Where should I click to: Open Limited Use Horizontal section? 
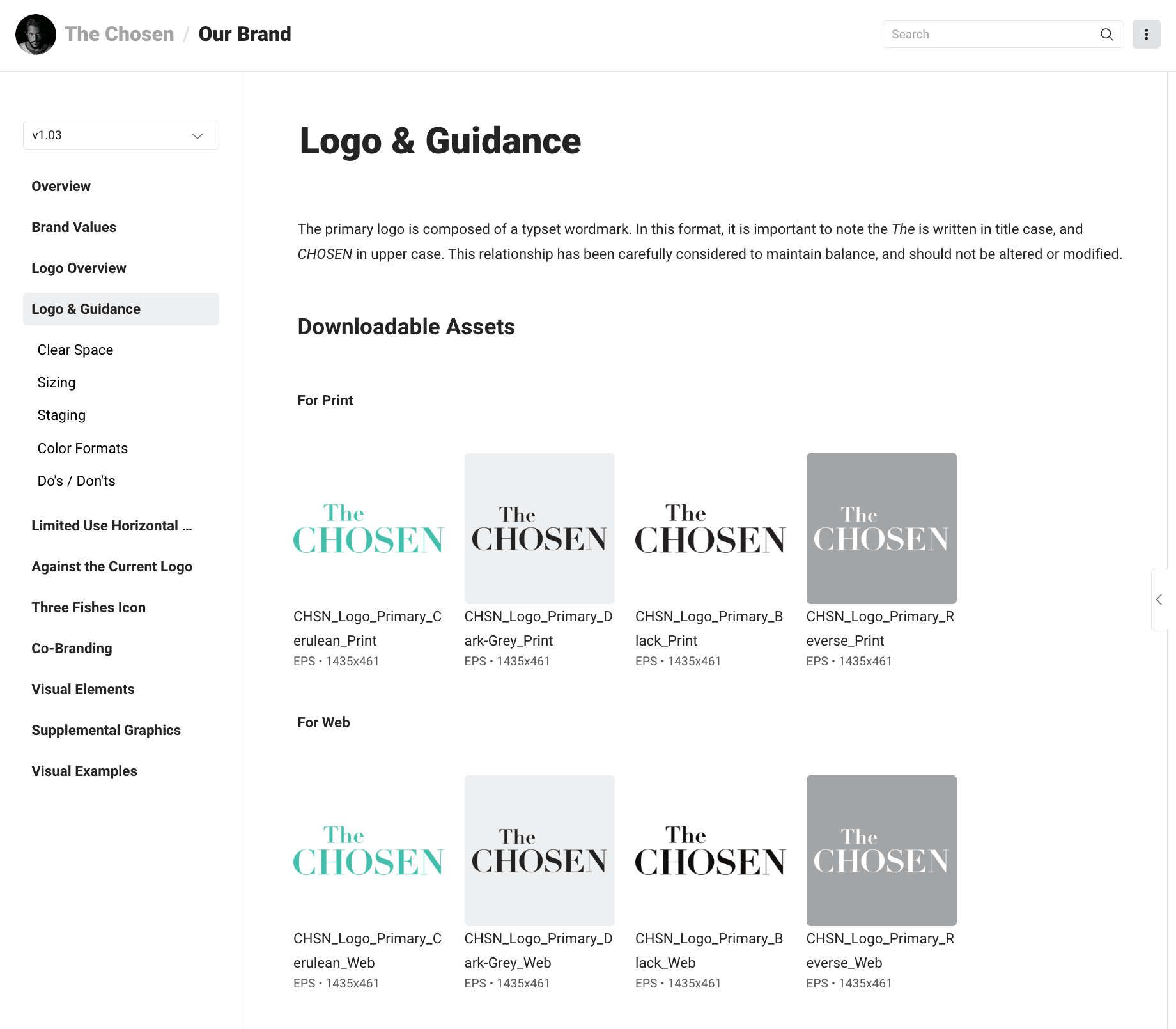pos(112,526)
